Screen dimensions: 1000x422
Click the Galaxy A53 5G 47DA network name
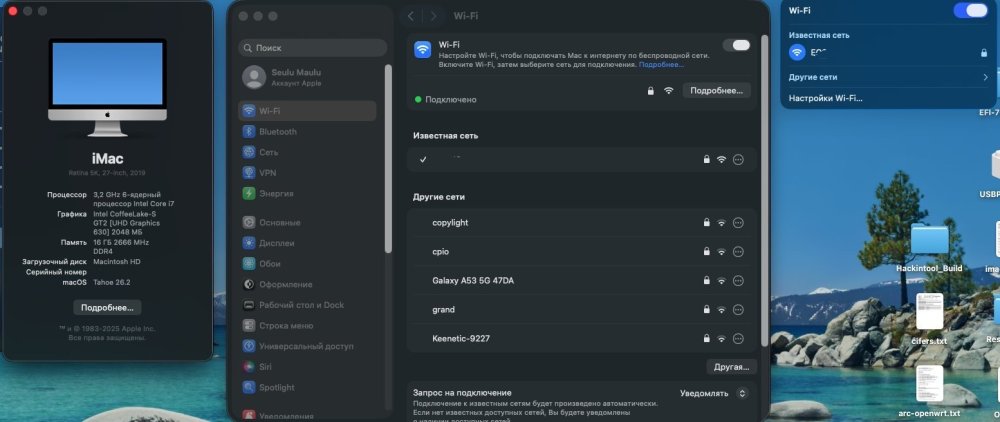pyautogui.click(x=473, y=280)
